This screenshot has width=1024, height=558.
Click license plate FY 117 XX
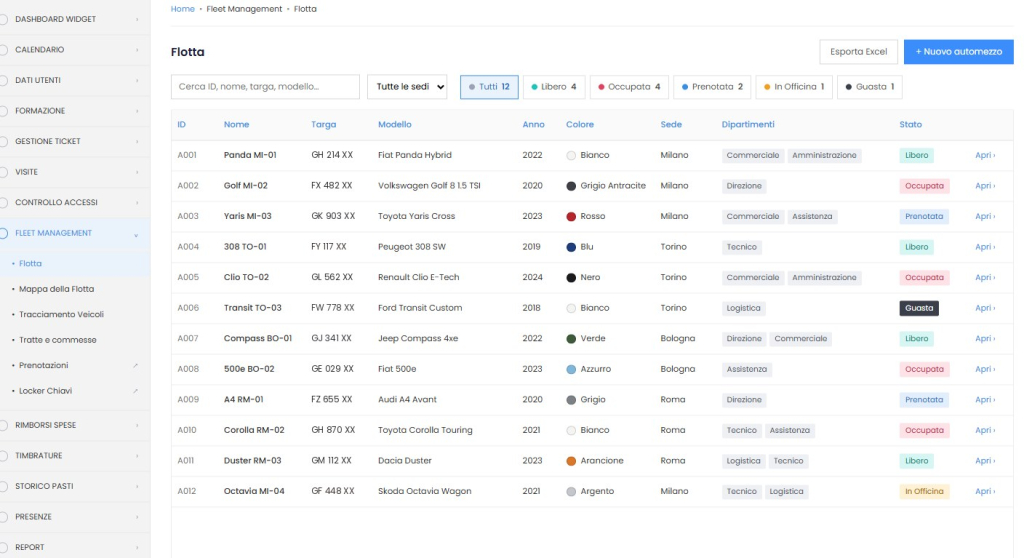(x=328, y=247)
